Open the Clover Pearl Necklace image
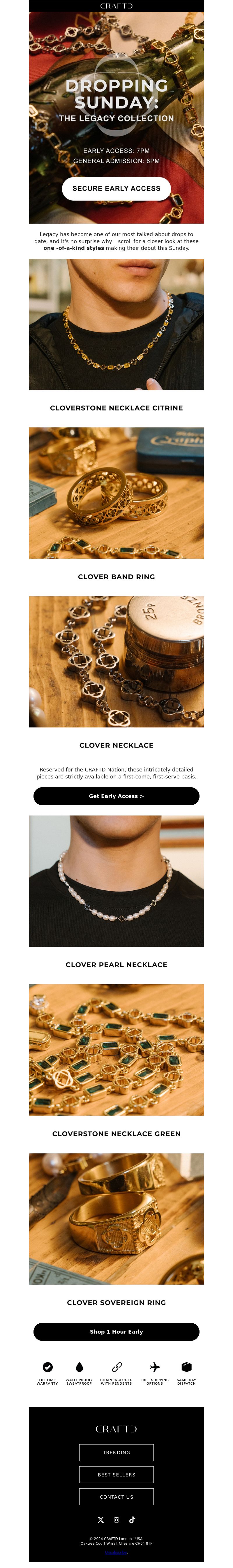Viewport: 233px width, 1568px height. pos(116,881)
